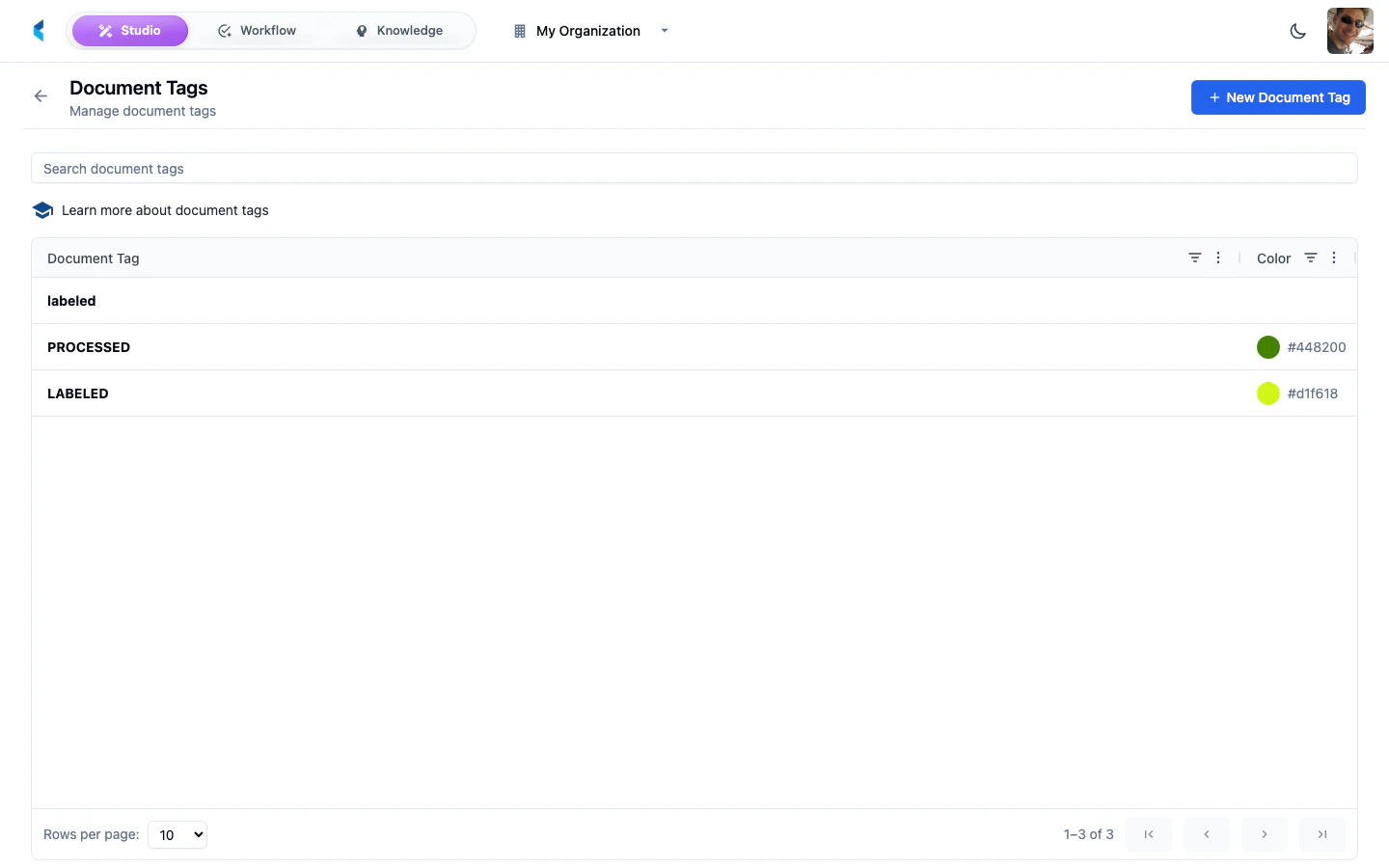Viewport: 1389px width, 868px height.
Task: Click the Search document tags field
Action: 694,168
